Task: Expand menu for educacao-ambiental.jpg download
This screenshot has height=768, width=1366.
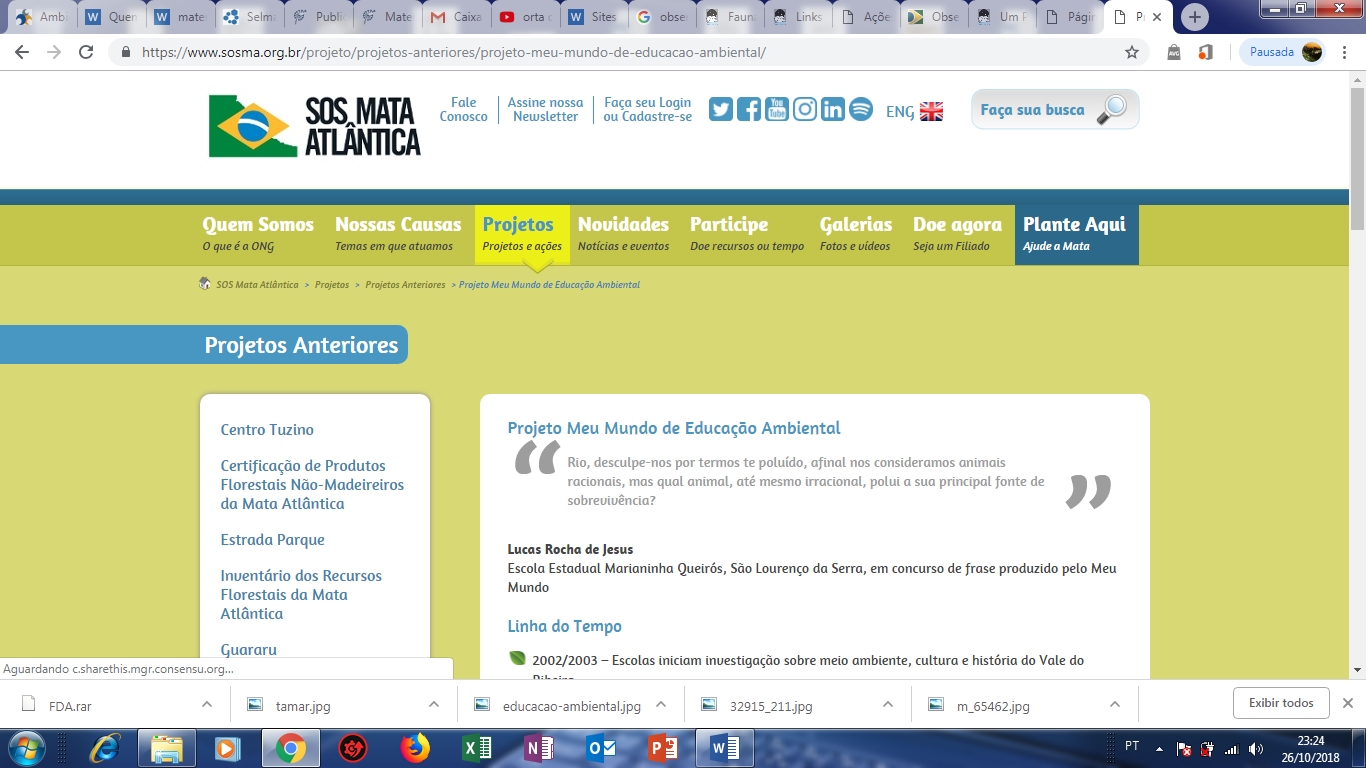Action: 661,704
